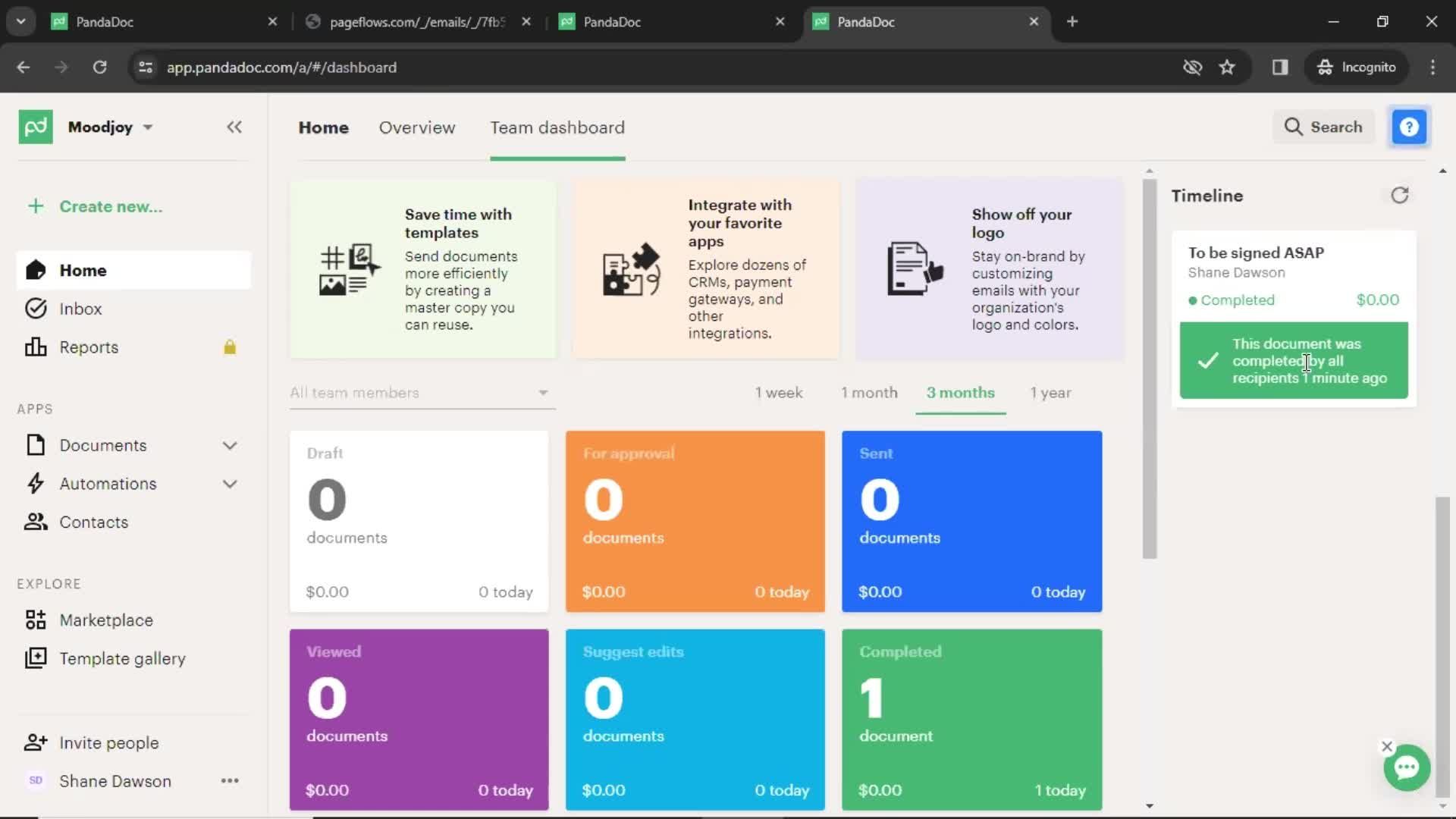1456x819 pixels.
Task: Click the Contacts people icon
Action: tap(36, 522)
